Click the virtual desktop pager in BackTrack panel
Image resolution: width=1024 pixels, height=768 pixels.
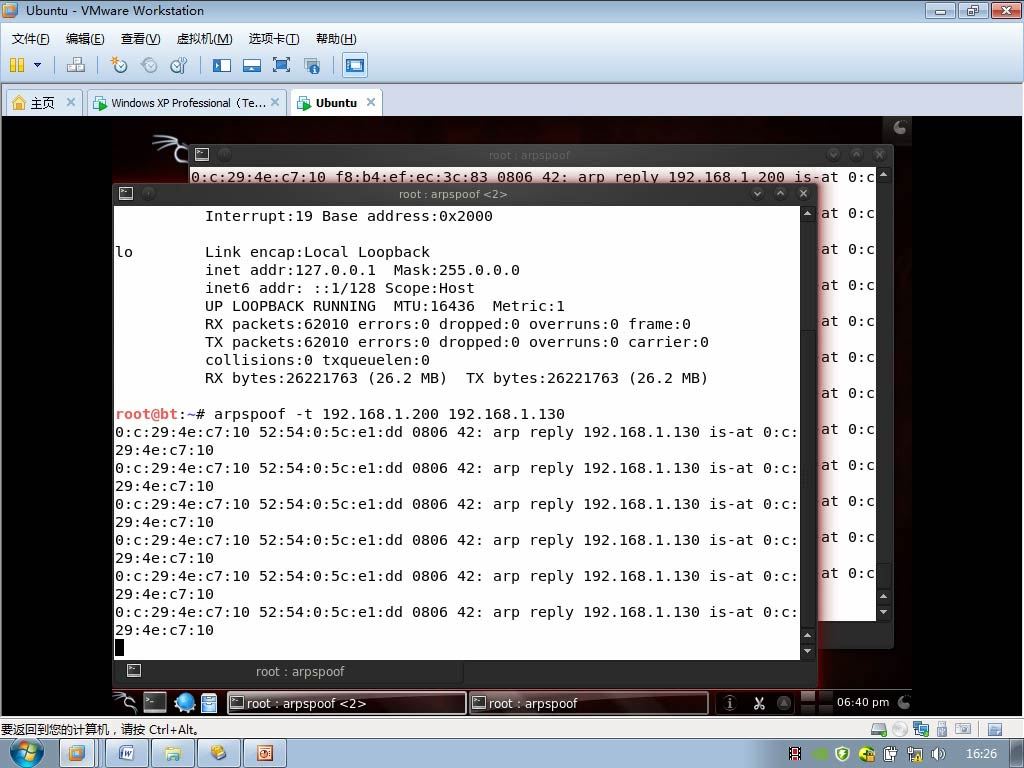point(816,703)
